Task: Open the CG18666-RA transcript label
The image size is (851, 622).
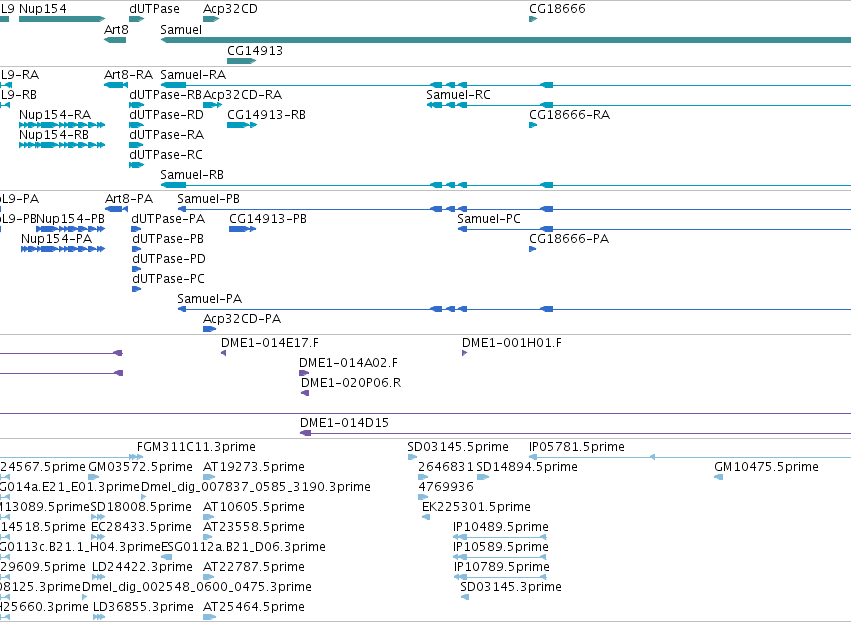Action: click(x=570, y=115)
